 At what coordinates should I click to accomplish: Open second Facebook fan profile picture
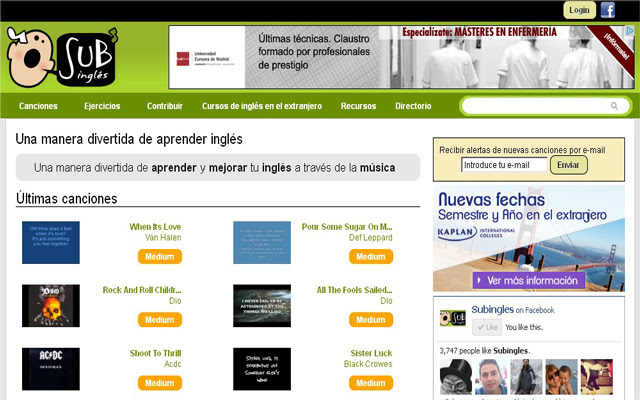tap(491, 377)
